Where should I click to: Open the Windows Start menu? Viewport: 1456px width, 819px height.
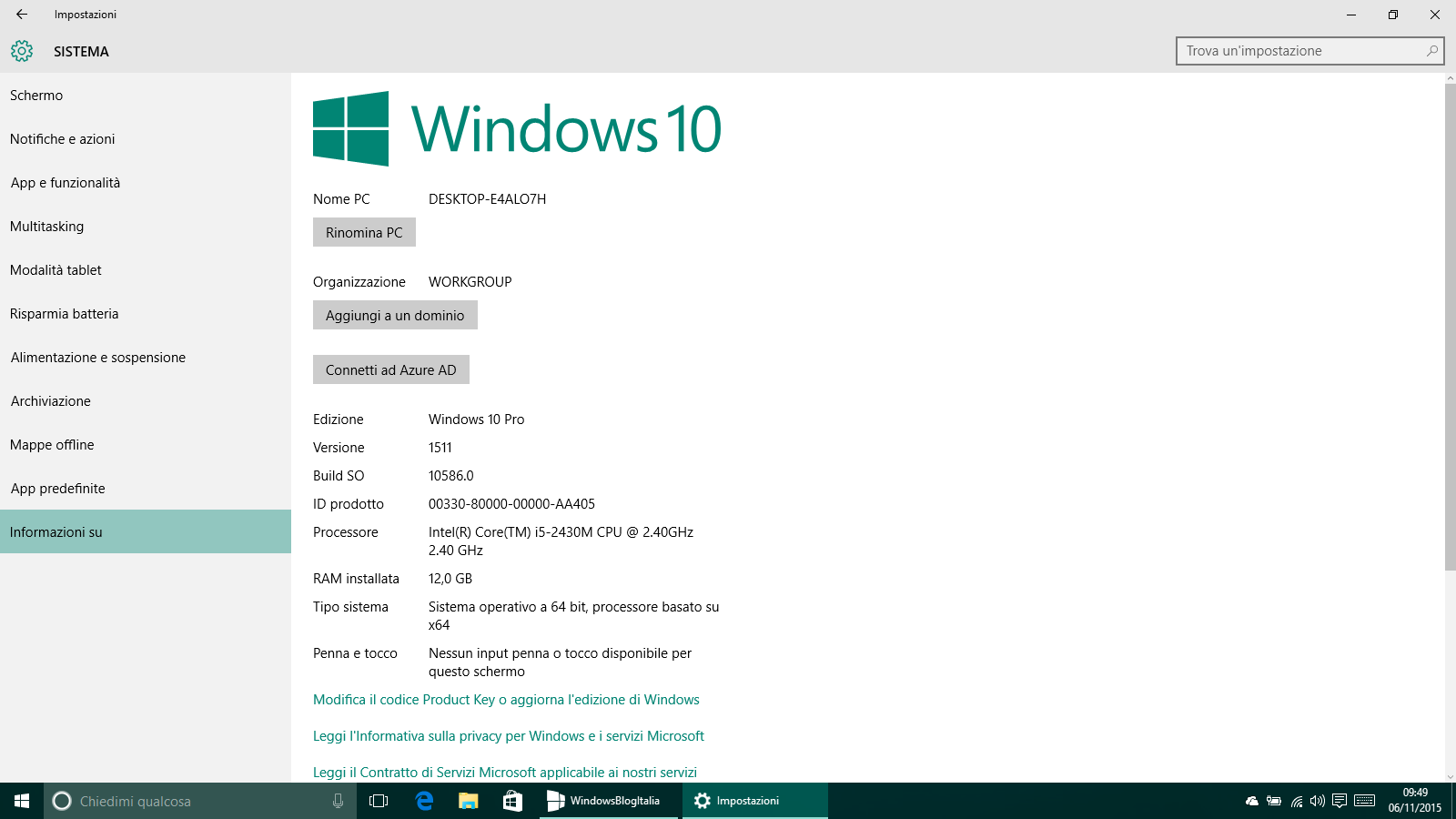[x=22, y=801]
